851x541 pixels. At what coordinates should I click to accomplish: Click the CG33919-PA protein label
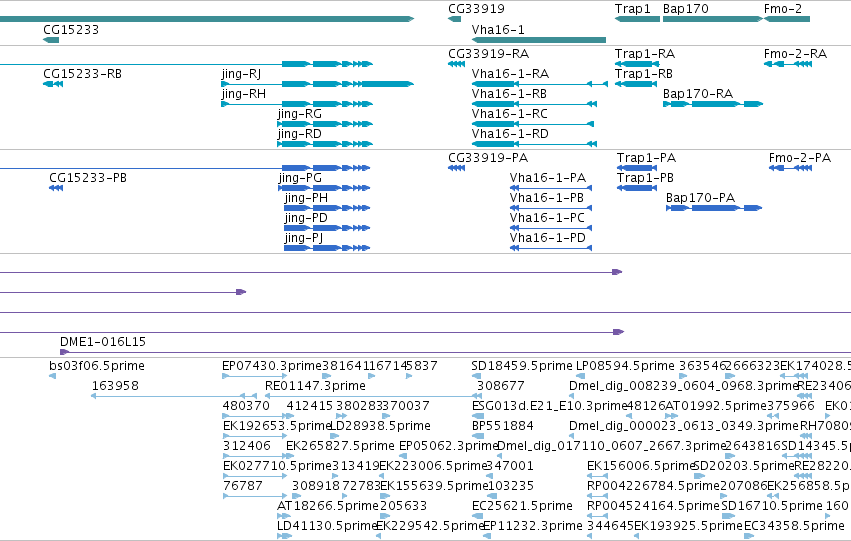(x=488, y=158)
